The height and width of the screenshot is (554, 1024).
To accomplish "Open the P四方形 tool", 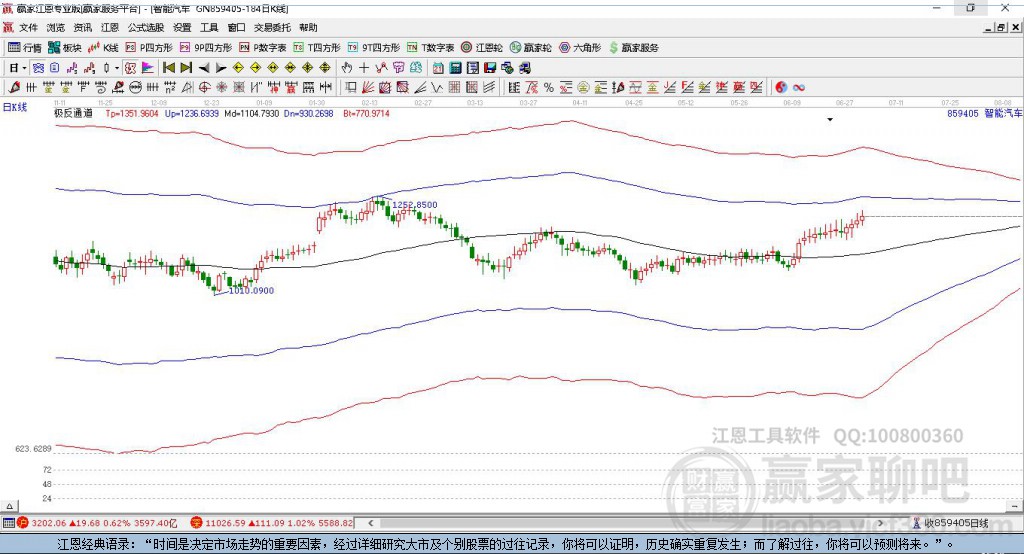I will coord(148,48).
